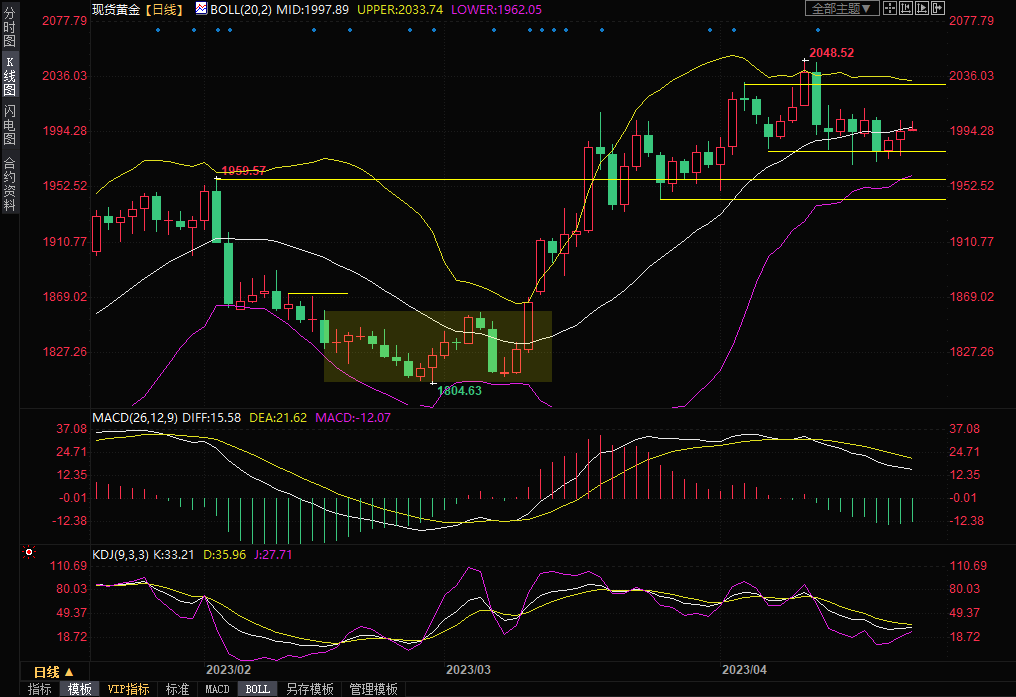The width and height of the screenshot is (1016, 697).
Task: Click the 管理模板 button
Action: click(x=372, y=689)
